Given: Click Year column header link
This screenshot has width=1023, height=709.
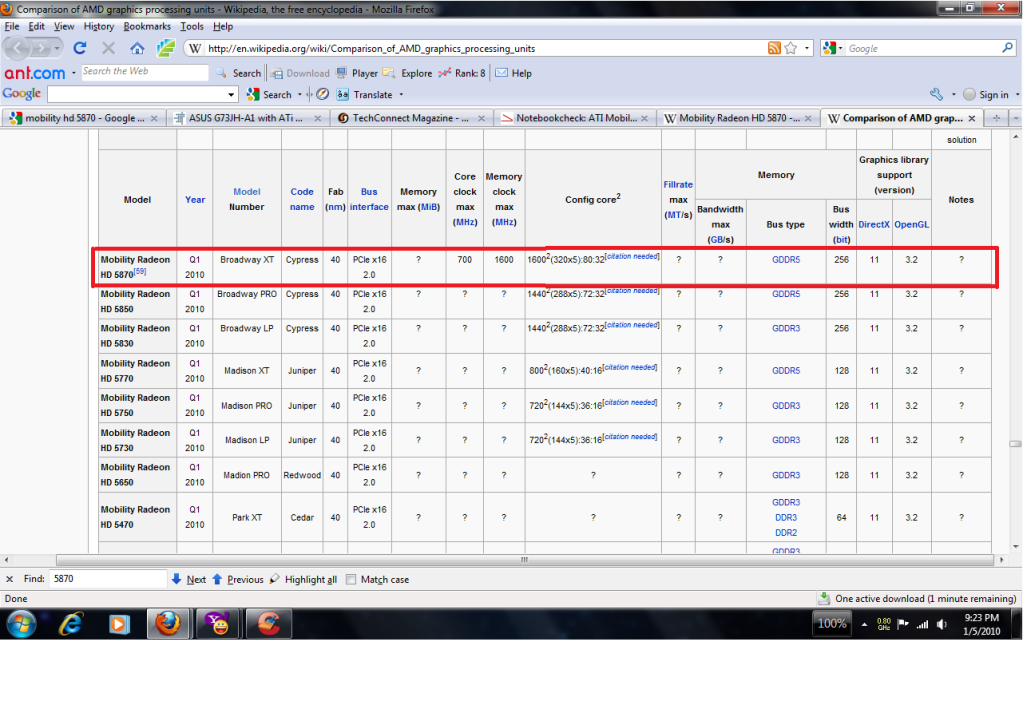Looking at the screenshot, I should click(194, 200).
